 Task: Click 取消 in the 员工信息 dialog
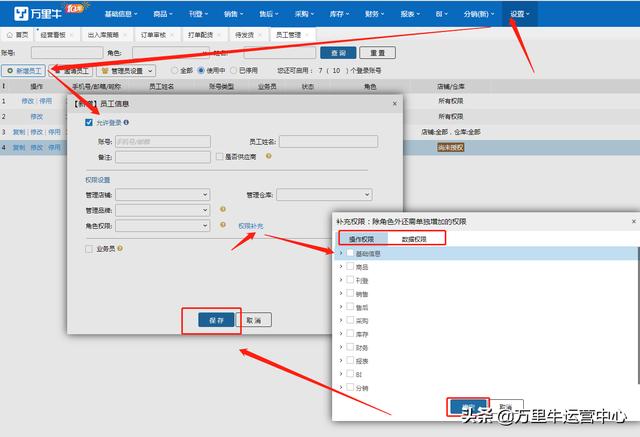click(254, 320)
